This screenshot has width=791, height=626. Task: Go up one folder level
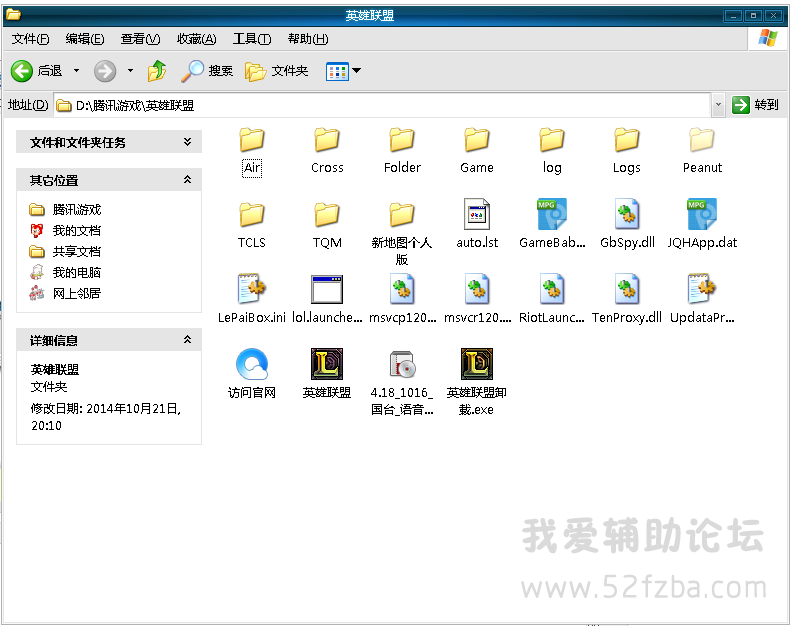157,71
